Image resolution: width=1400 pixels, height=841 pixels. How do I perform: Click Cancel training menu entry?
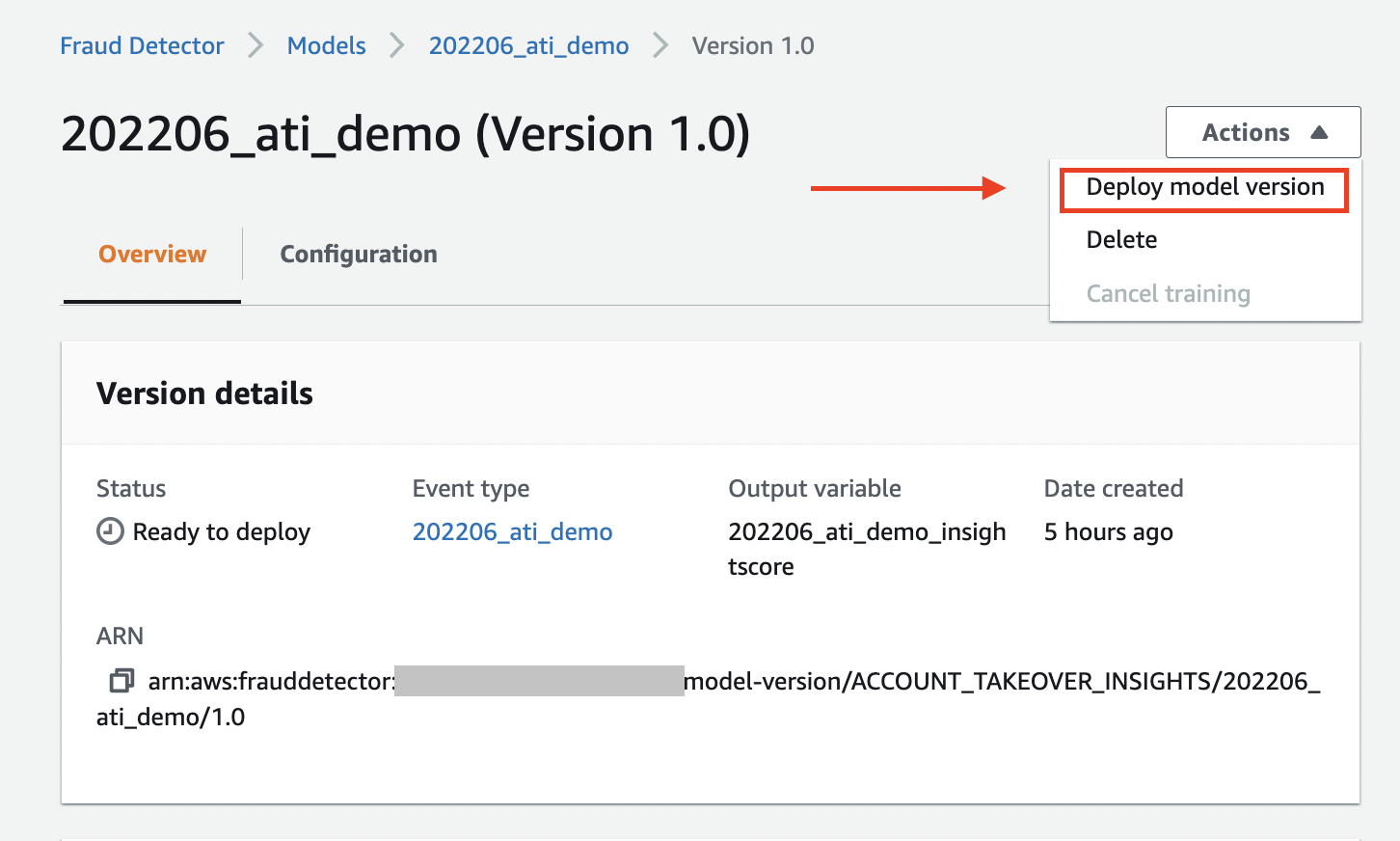[1168, 293]
